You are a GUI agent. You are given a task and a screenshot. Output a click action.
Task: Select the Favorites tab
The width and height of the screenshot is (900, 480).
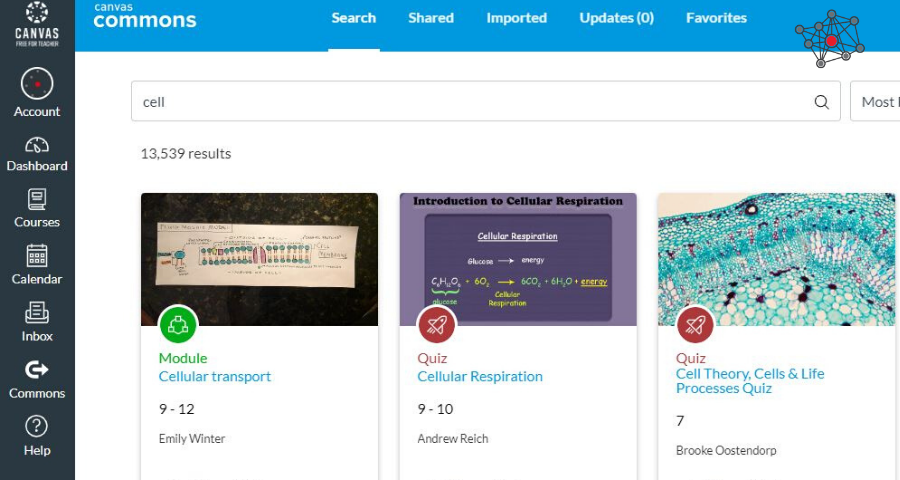pyautogui.click(x=716, y=18)
